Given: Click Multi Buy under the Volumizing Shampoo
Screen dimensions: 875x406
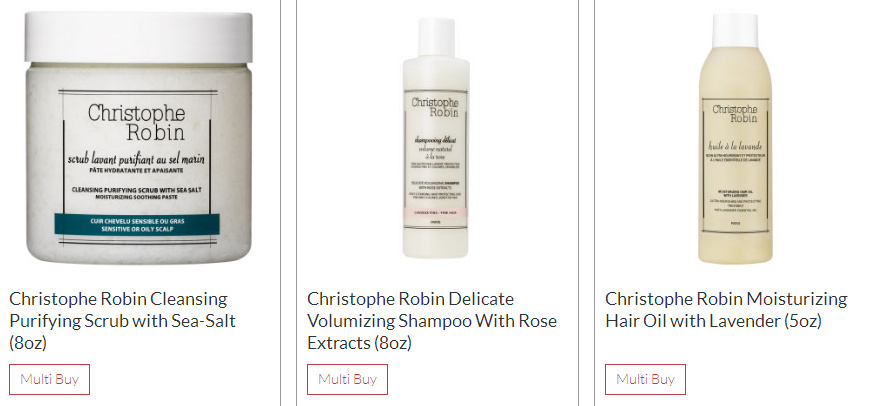Looking at the screenshot, I should pyautogui.click(x=348, y=379).
